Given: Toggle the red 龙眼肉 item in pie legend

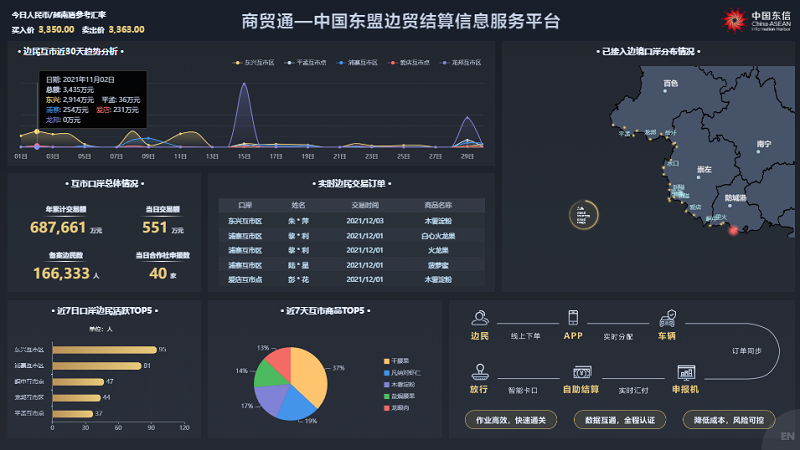Looking at the screenshot, I should 396,408.
